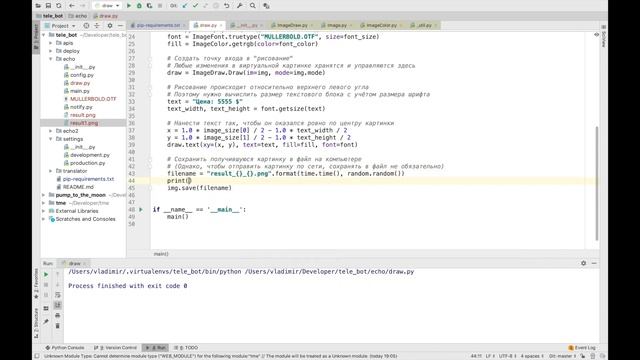
Task: Select notify.py in the project tree
Action: (x=78, y=107)
